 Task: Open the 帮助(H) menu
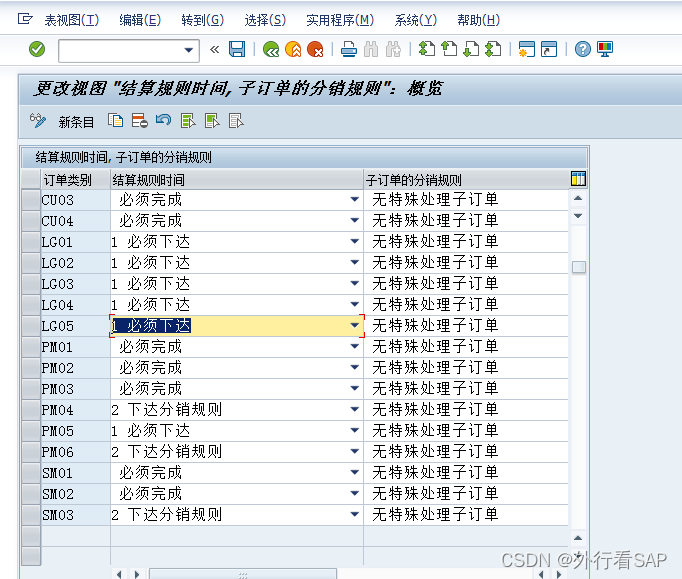click(x=478, y=20)
